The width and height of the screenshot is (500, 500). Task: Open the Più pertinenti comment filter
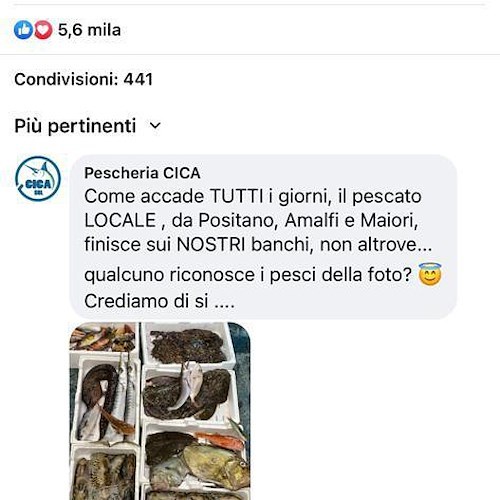pos(88,126)
